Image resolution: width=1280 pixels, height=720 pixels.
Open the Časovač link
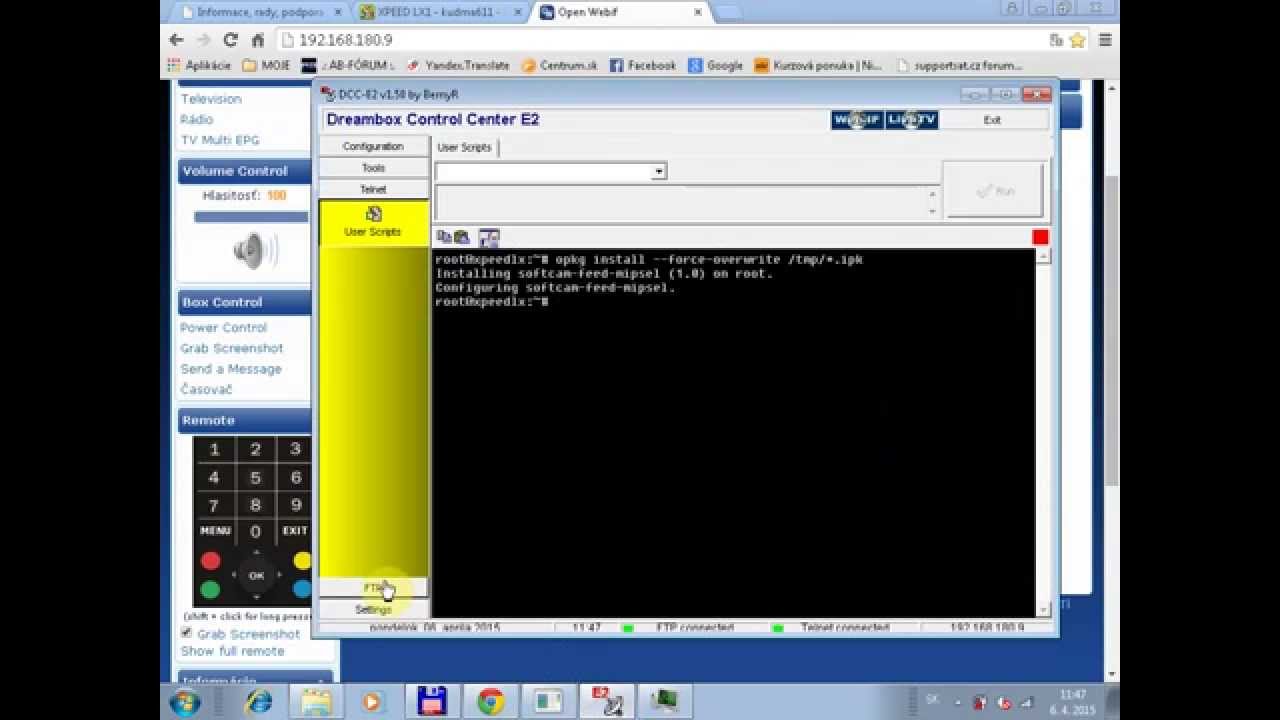tap(206, 389)
